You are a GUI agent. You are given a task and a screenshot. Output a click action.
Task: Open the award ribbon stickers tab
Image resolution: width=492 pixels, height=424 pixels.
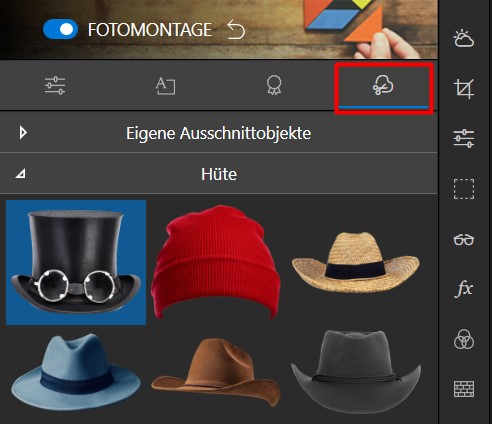coord(274,85)
